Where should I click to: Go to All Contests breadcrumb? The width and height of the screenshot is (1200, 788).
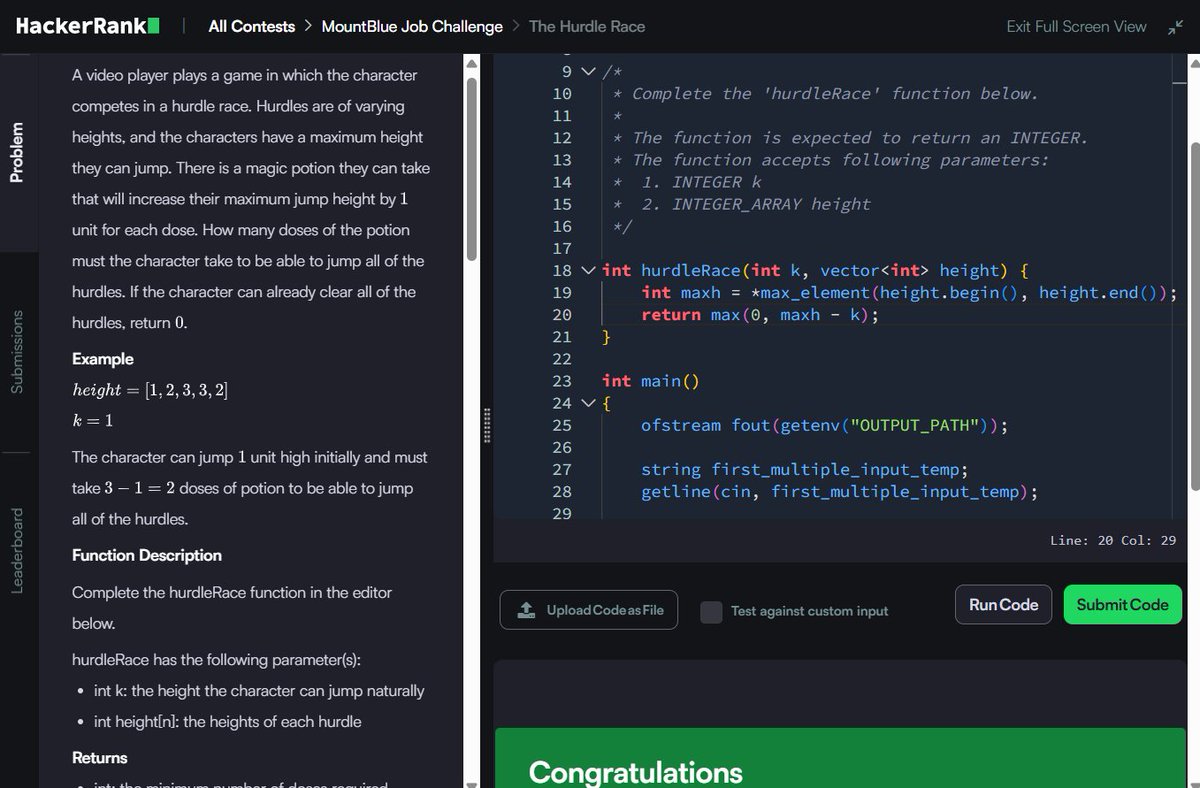(251, 26)
